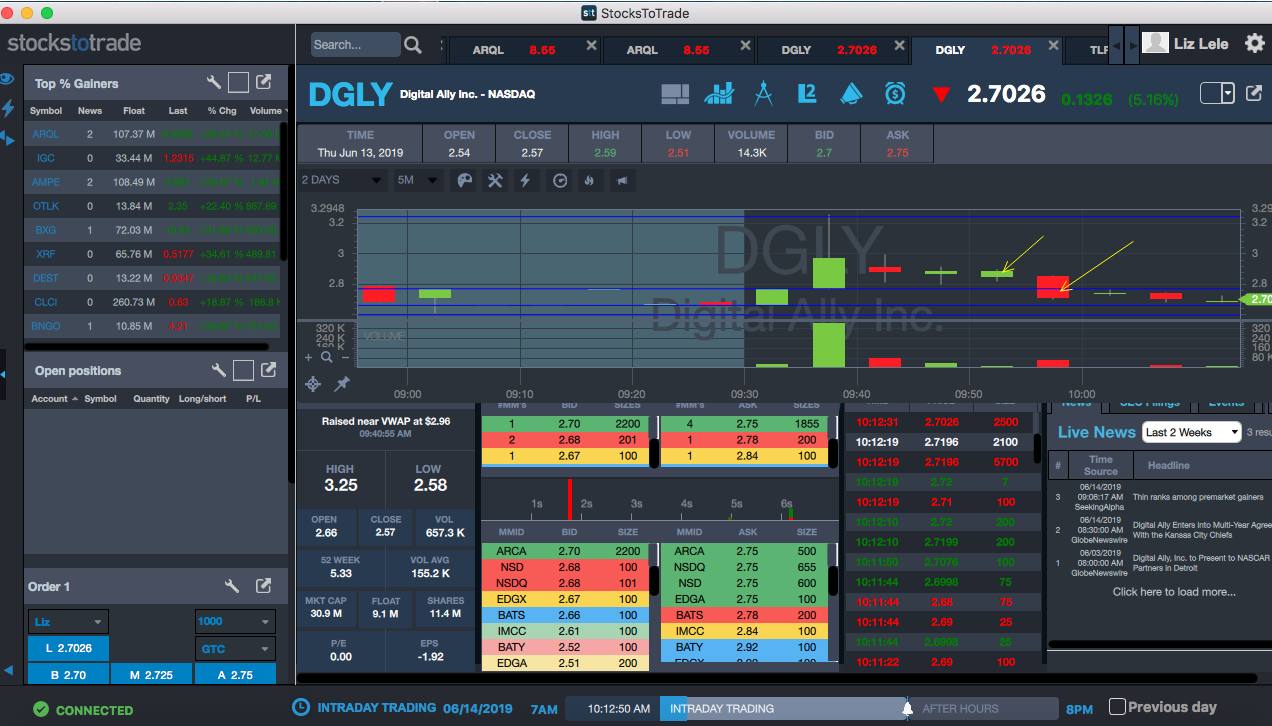Pop out the DGLY chart window
This screenshot has width=1272, height=726.
1254,93
